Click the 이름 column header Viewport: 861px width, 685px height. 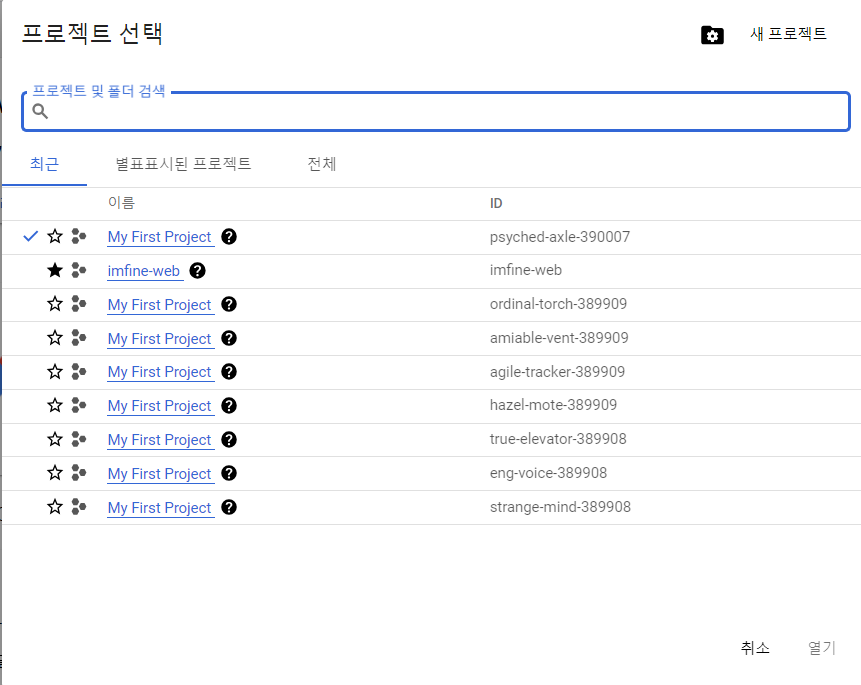[121, 203]
